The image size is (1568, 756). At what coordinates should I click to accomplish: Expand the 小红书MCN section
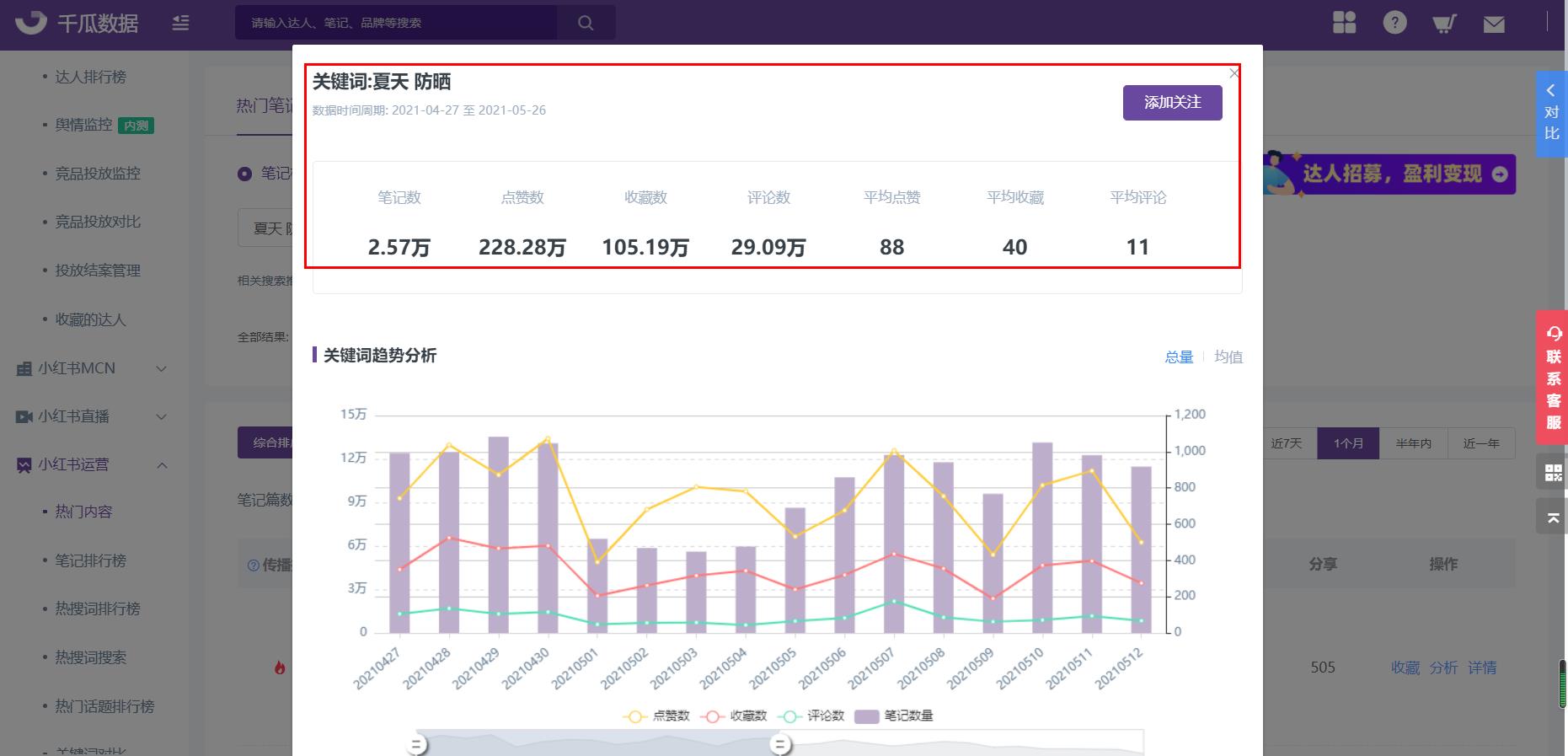coord(92,368)
